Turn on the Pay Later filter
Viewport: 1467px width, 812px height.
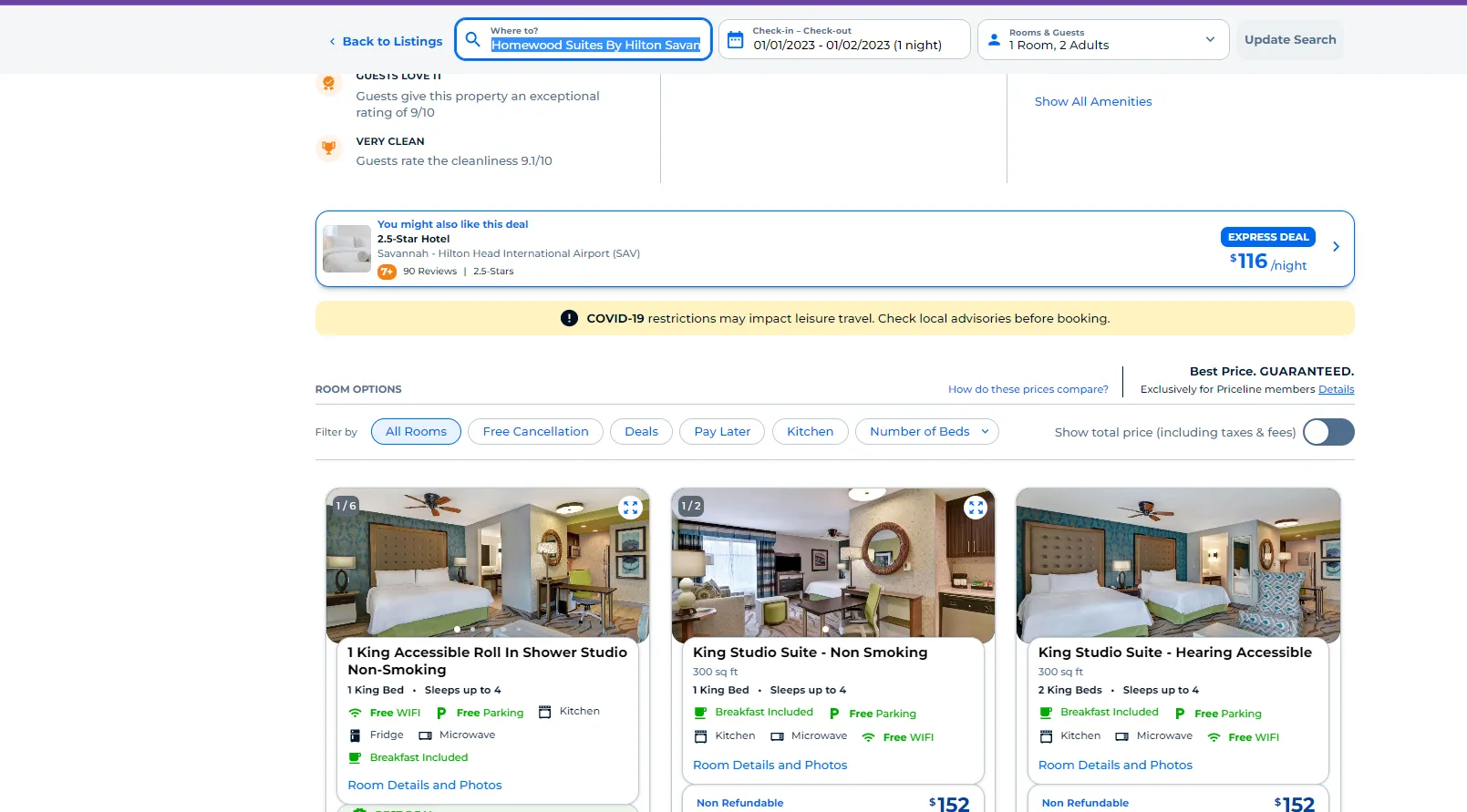tap(722, 432)
